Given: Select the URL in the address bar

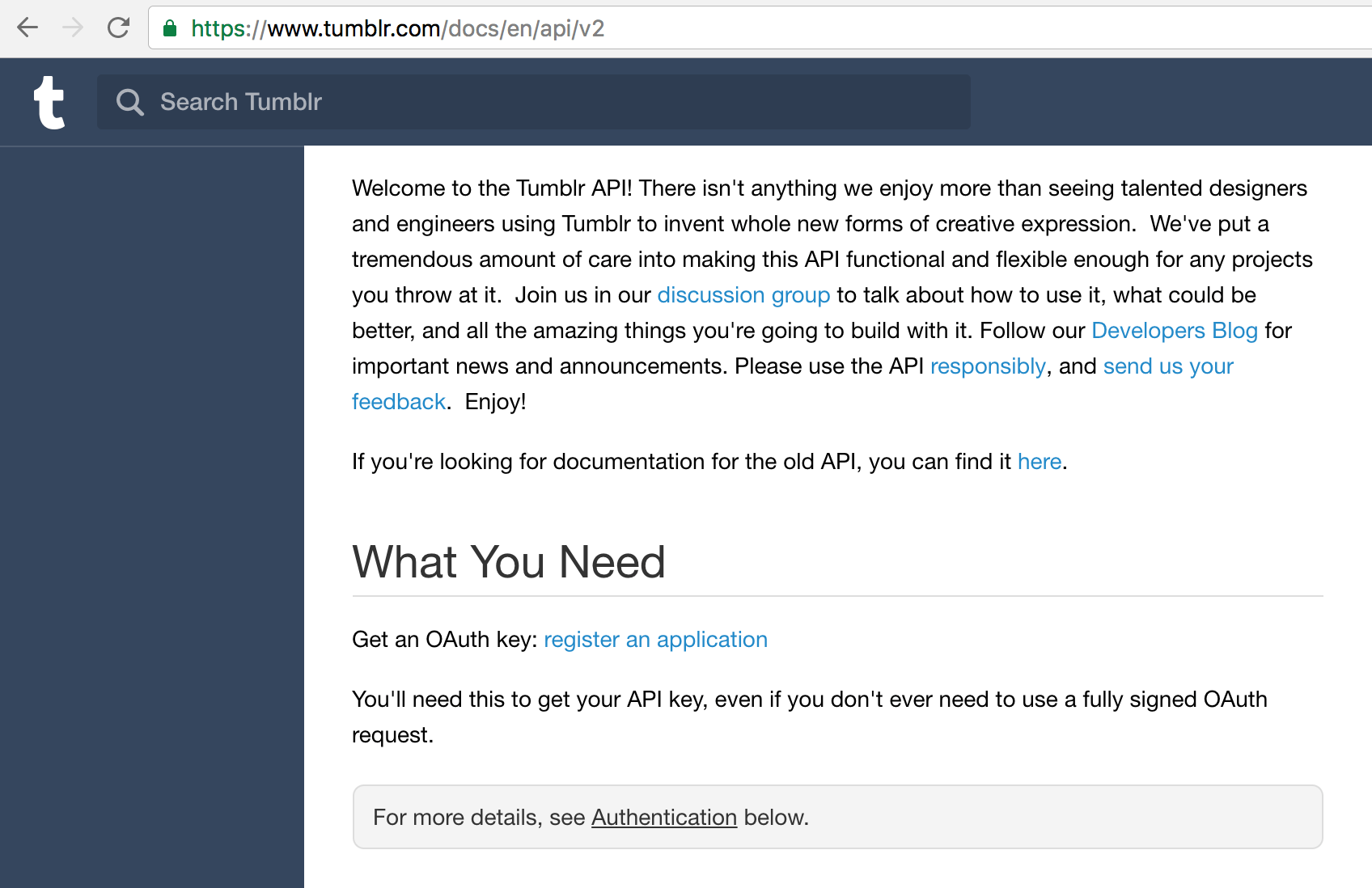Looking at the screenshot, I should point(396,27).
